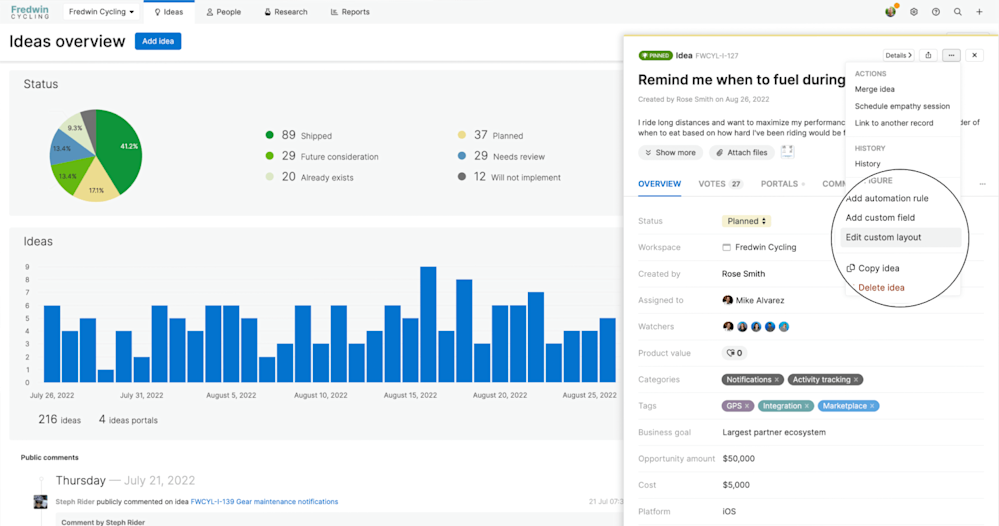
Task: Click the share/export icon in idea panel
Action: point(928,55)
